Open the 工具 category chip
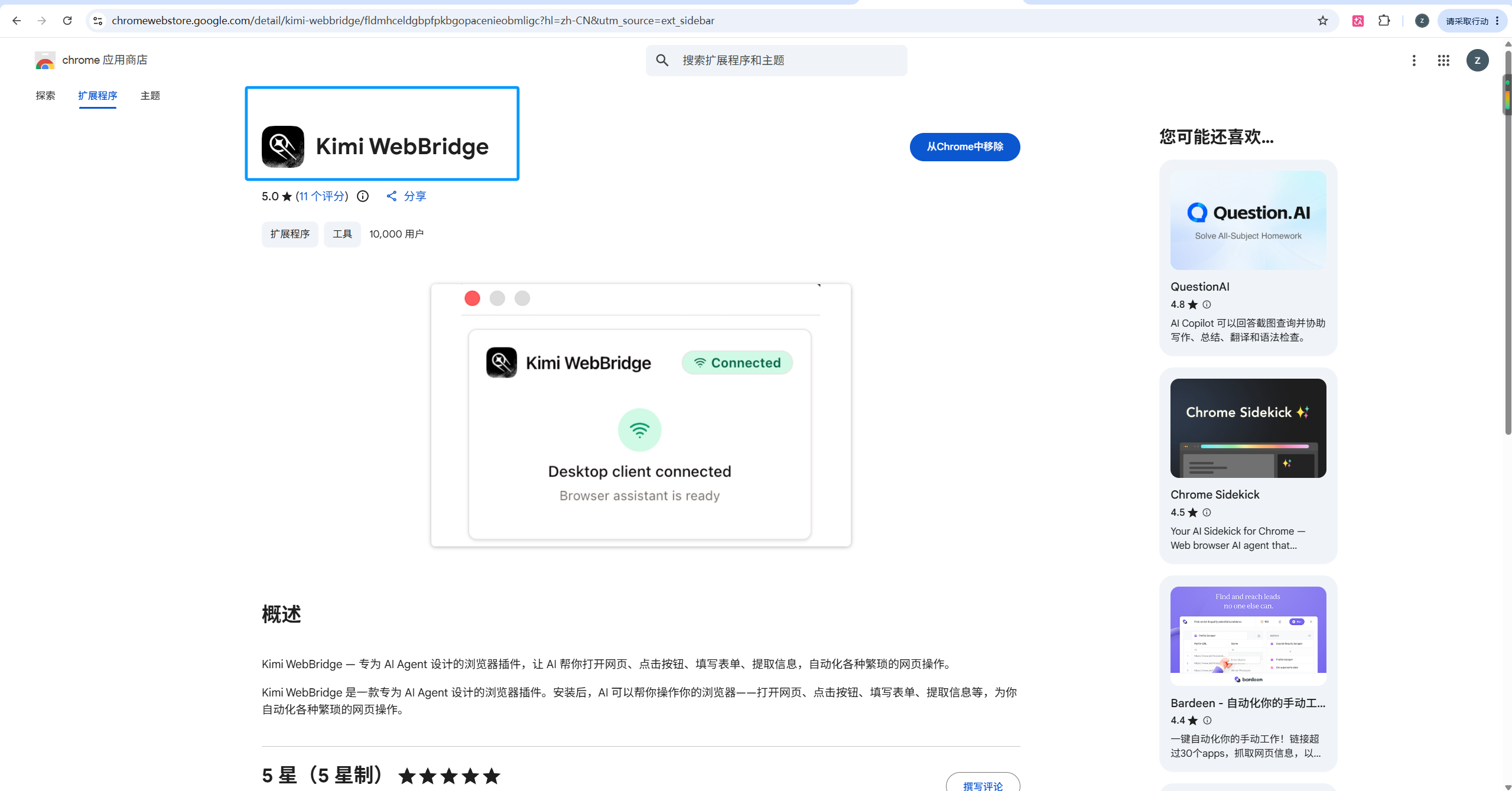The width and height of the screenshot is (1512, 791). 342,234
